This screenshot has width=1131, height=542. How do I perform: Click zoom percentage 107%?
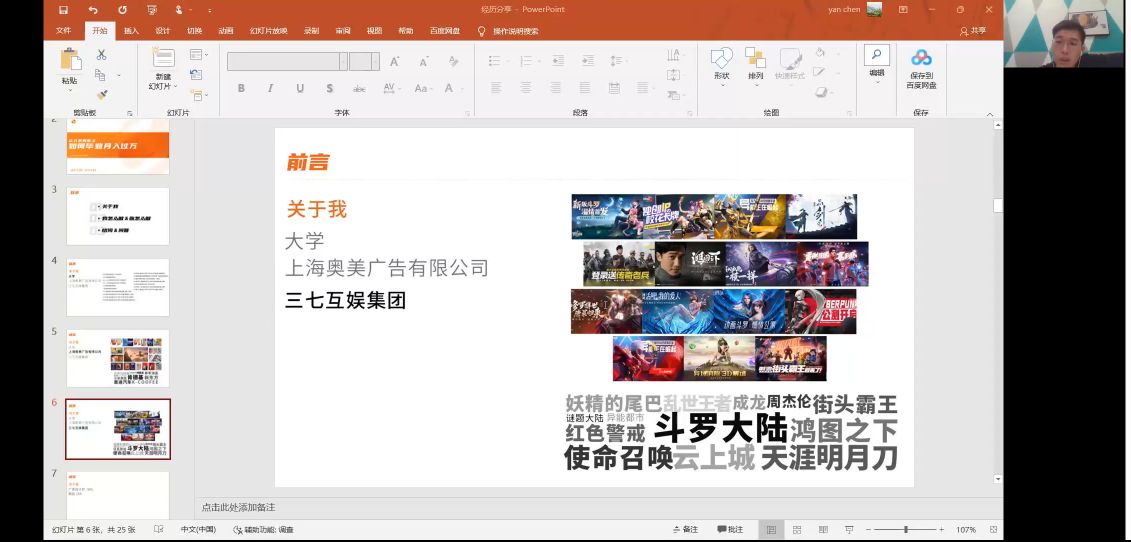point(966,530)
